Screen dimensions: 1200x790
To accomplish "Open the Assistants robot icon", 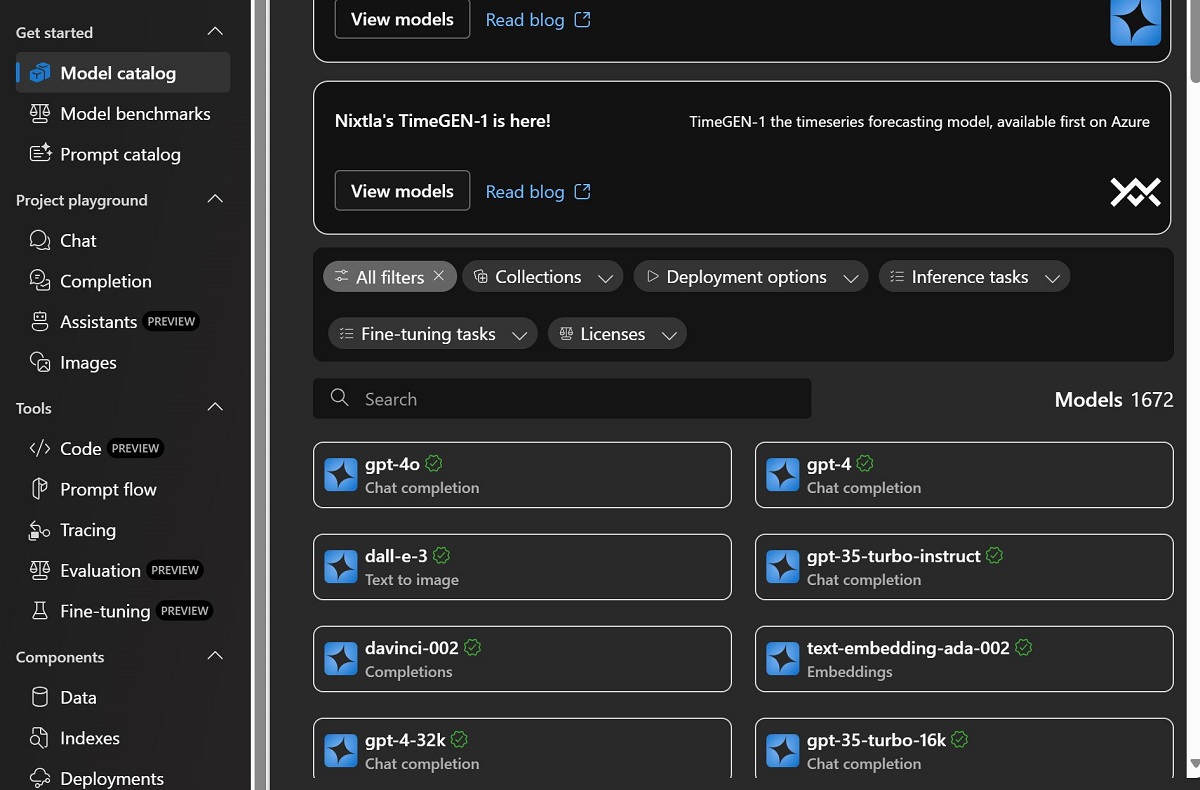I will (40, 321).
